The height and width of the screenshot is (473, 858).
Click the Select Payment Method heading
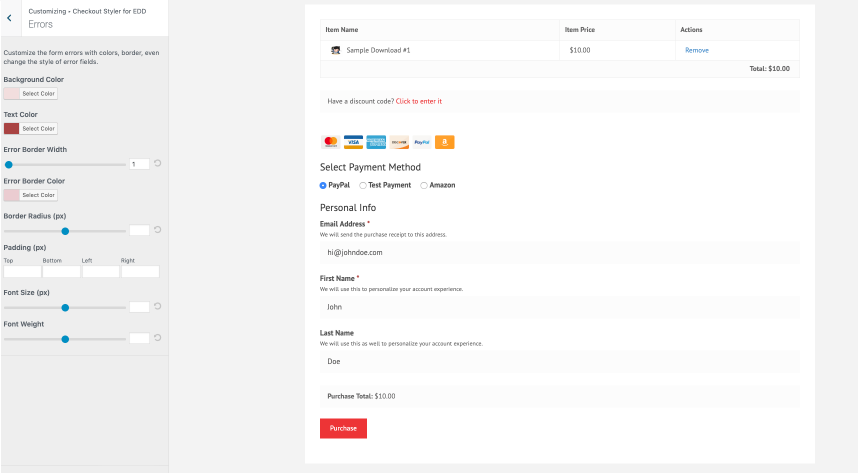point(370,168)
